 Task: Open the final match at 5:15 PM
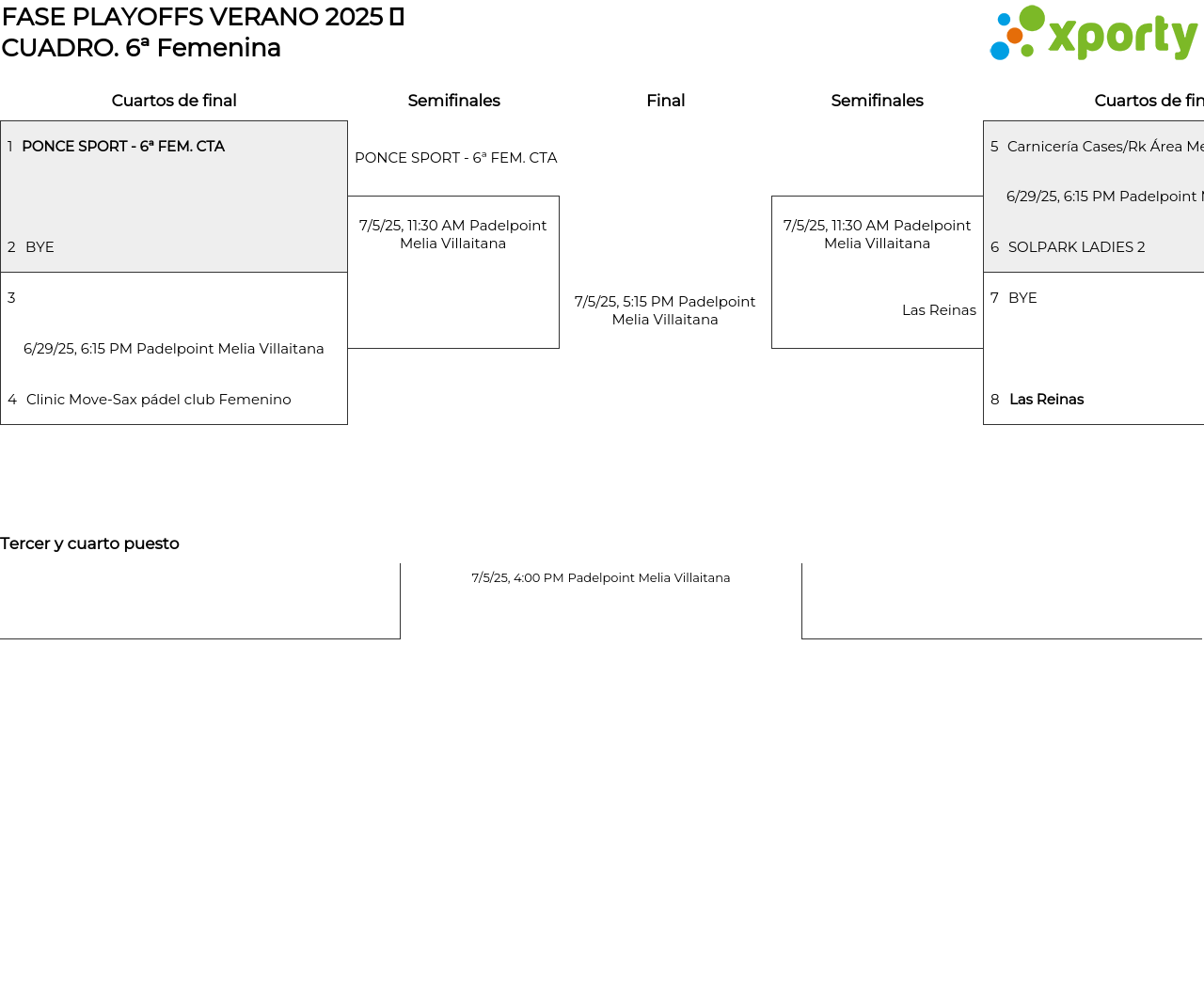coord(665,310)
